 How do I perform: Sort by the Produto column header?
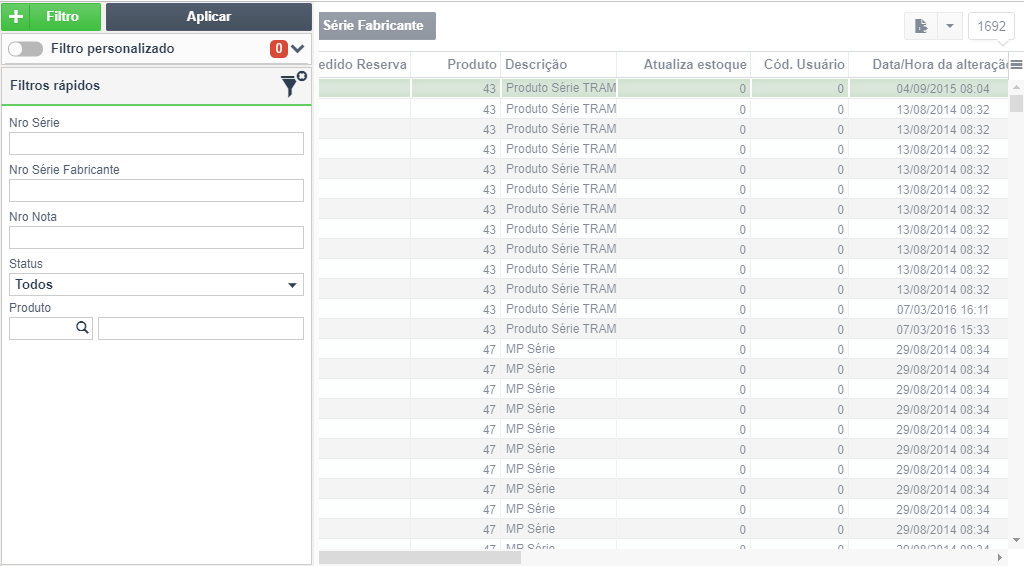(x=455, y=65)
